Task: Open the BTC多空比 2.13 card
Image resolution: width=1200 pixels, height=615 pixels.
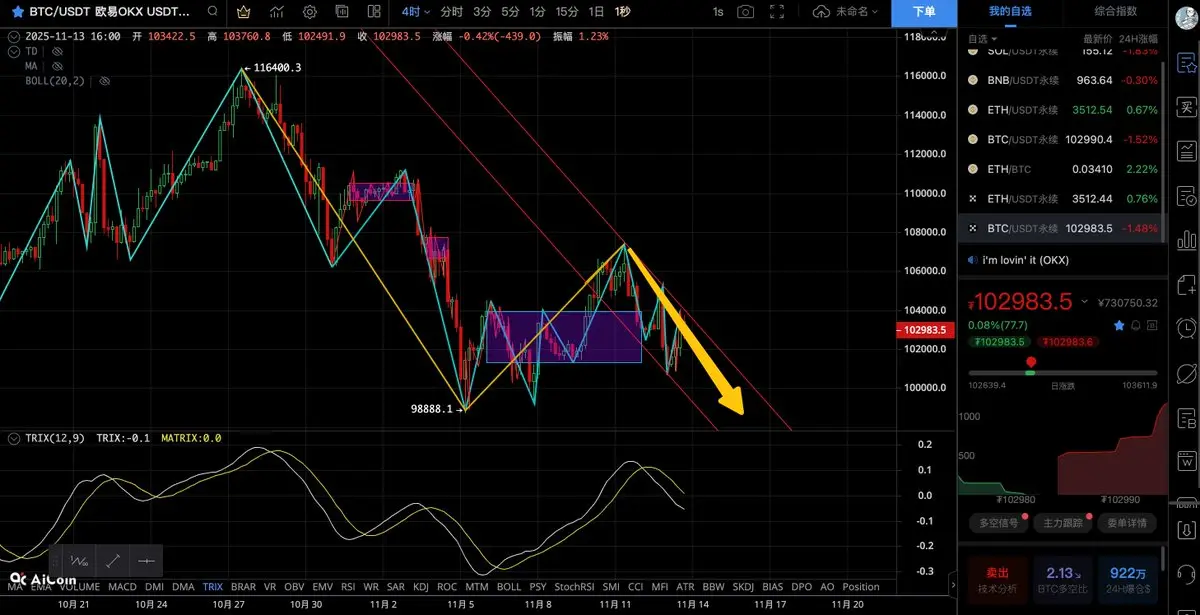Action: (x=1063, y=579)
